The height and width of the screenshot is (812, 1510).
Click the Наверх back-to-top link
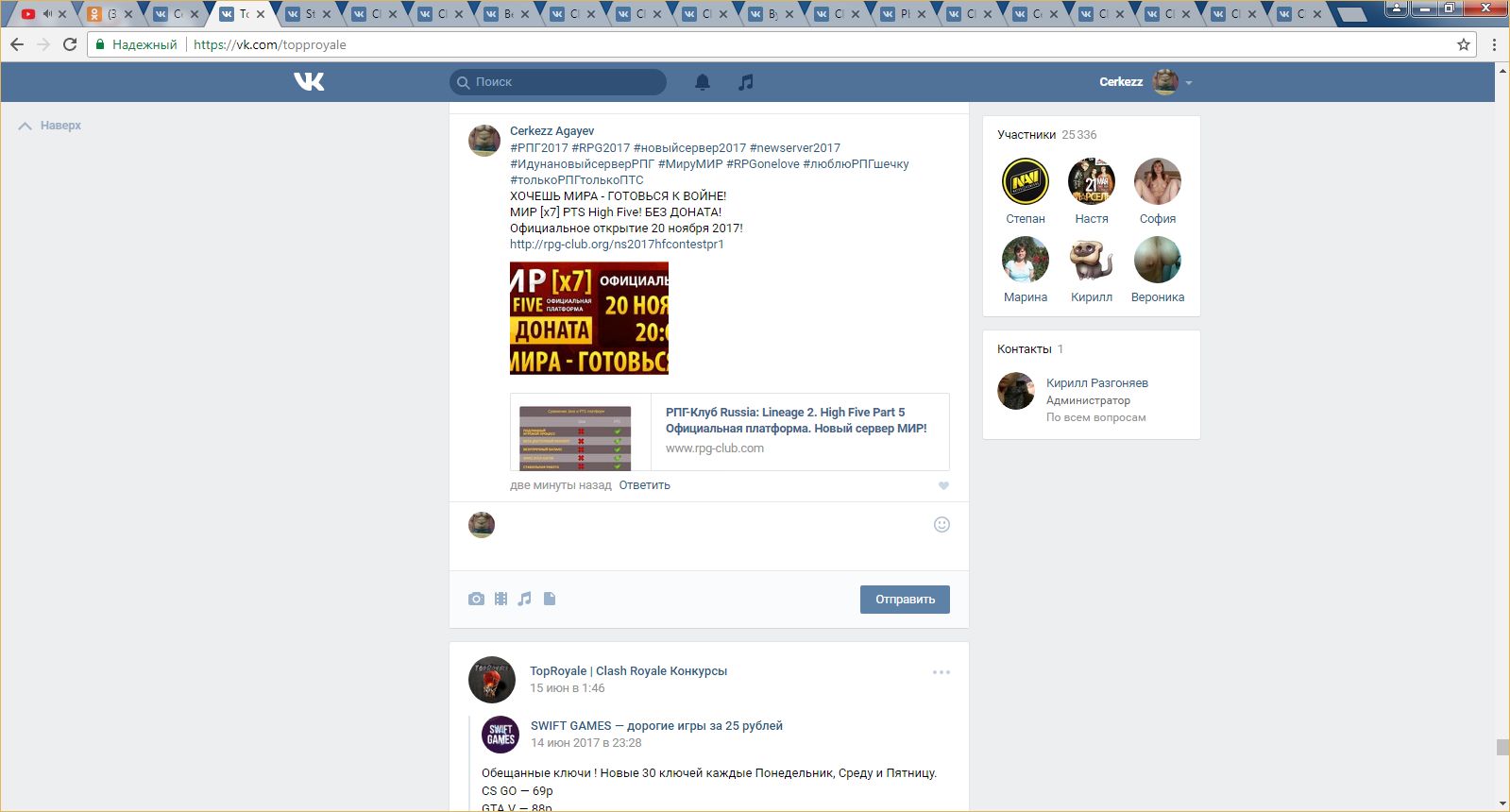coord(50,126)
